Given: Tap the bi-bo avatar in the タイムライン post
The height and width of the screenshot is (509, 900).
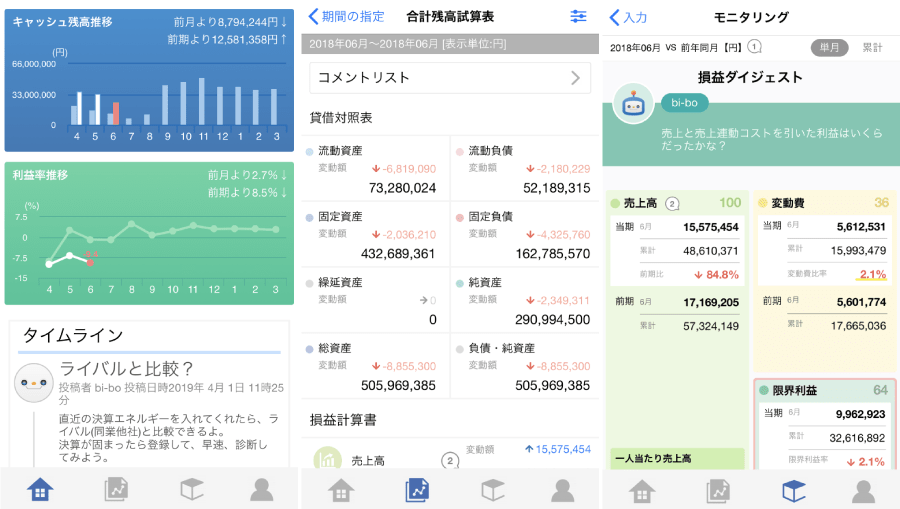Looking at the screenshot, I should 34,383.
